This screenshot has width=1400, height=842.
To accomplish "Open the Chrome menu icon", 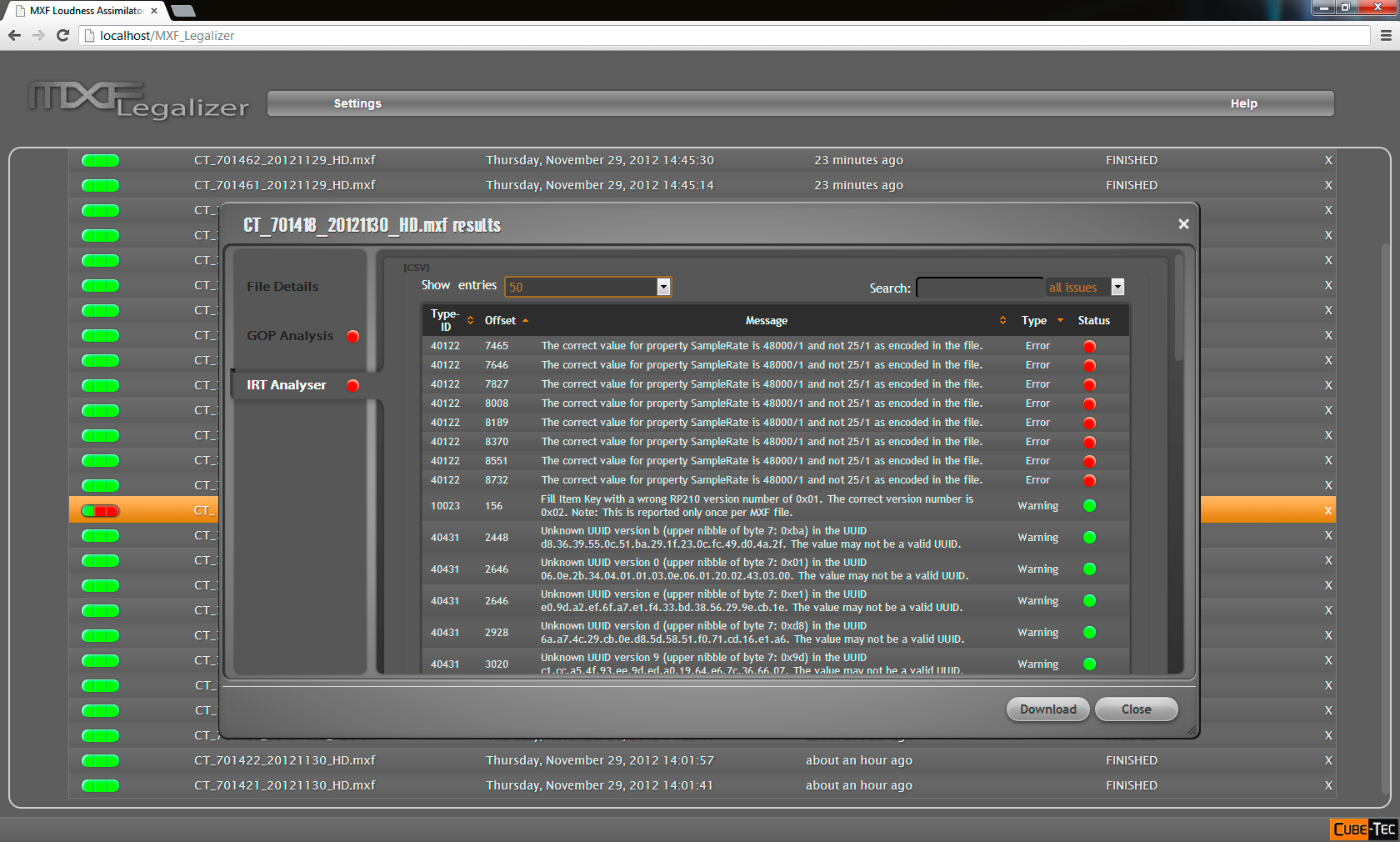I will click(1386, 35).
